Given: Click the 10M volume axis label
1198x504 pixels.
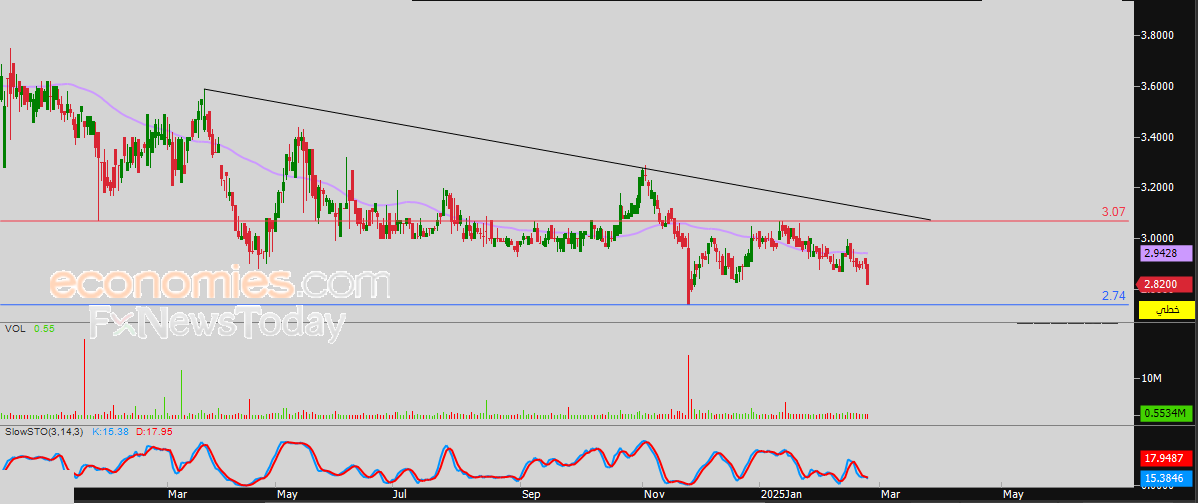Looking at the screenshot, I should (x=1151, y=380).
